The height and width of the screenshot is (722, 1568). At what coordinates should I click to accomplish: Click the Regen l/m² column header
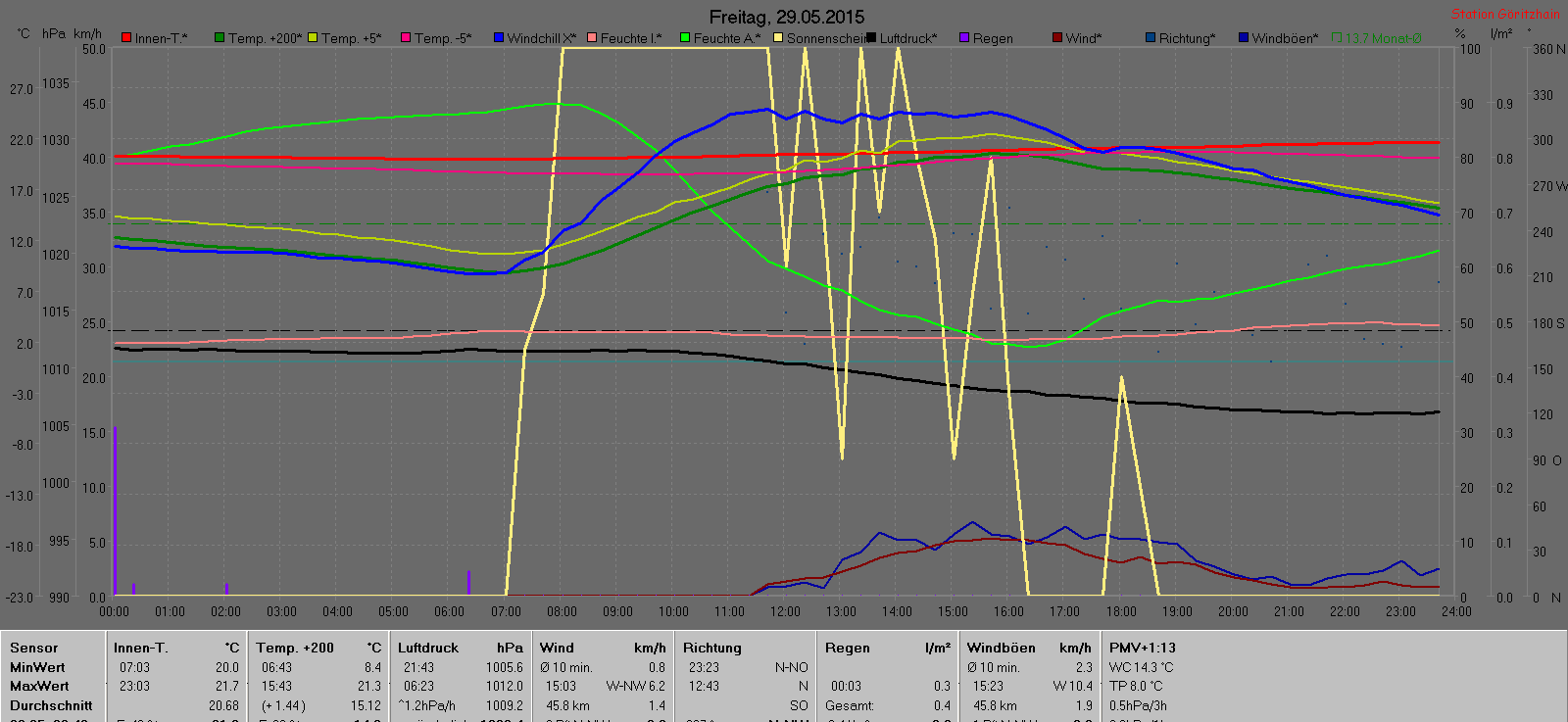(x=887, y=648)
